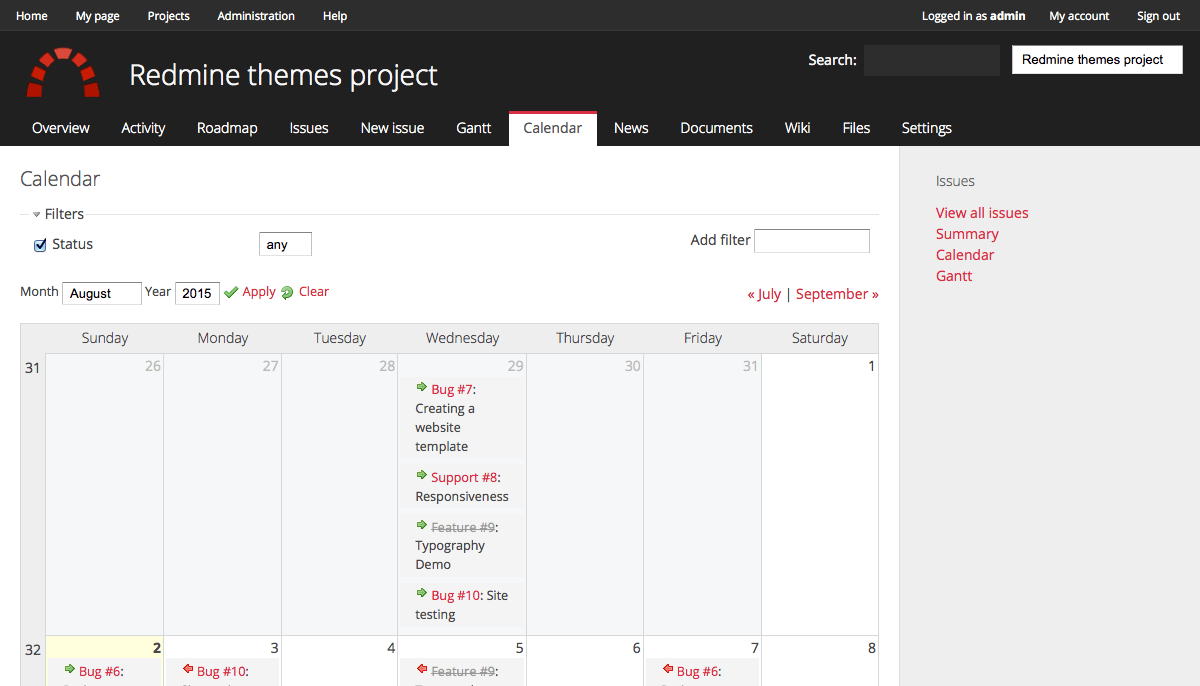1200x686 pixels.
Task: Click the Apply link
Action: 259,292
